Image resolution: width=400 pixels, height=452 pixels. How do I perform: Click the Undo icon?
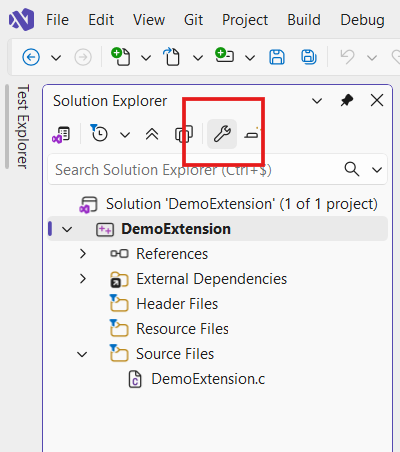point(347,57)
